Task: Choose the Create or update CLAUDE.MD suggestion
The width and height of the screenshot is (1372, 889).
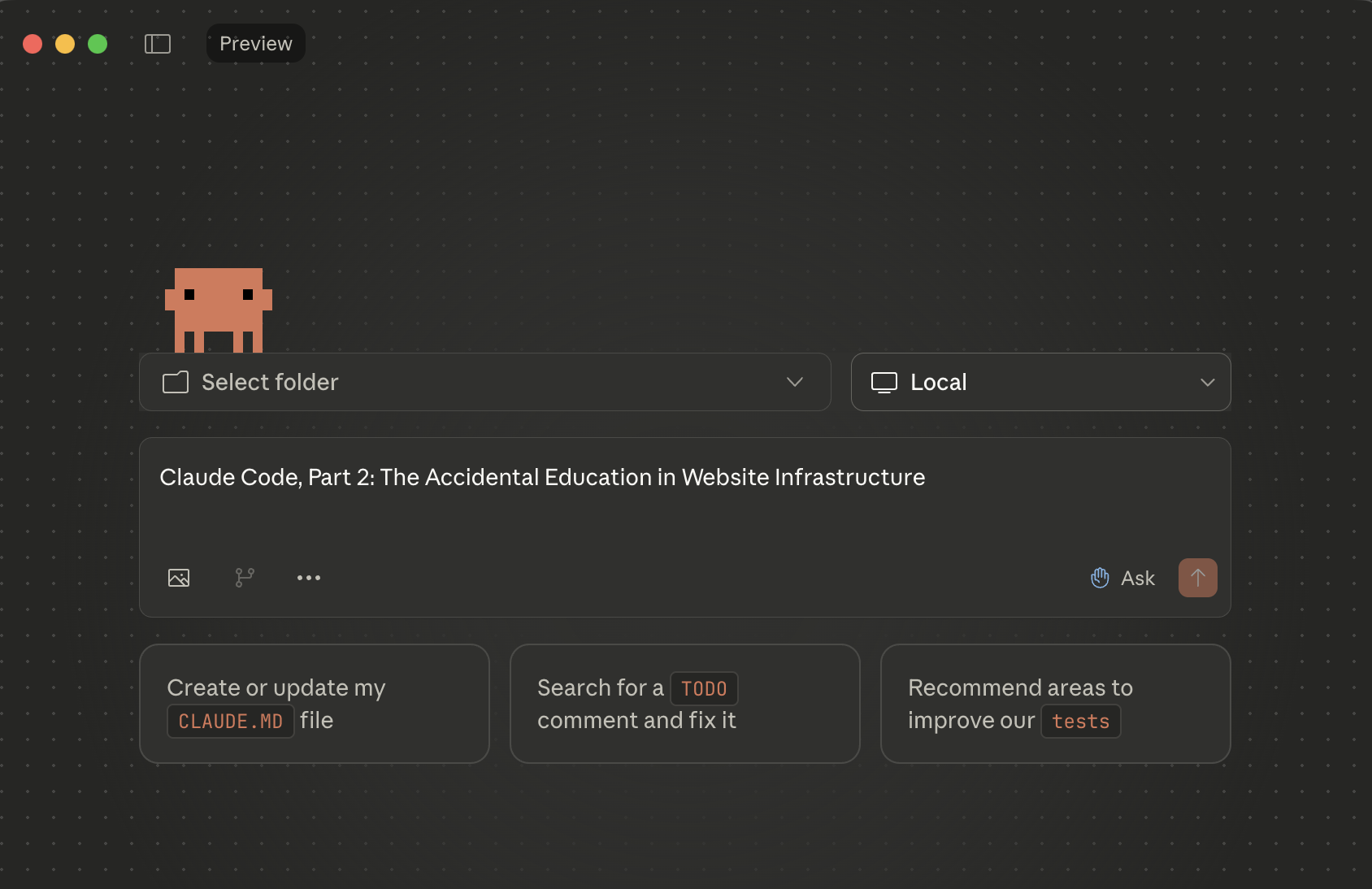Action: [x=315, y=704]
